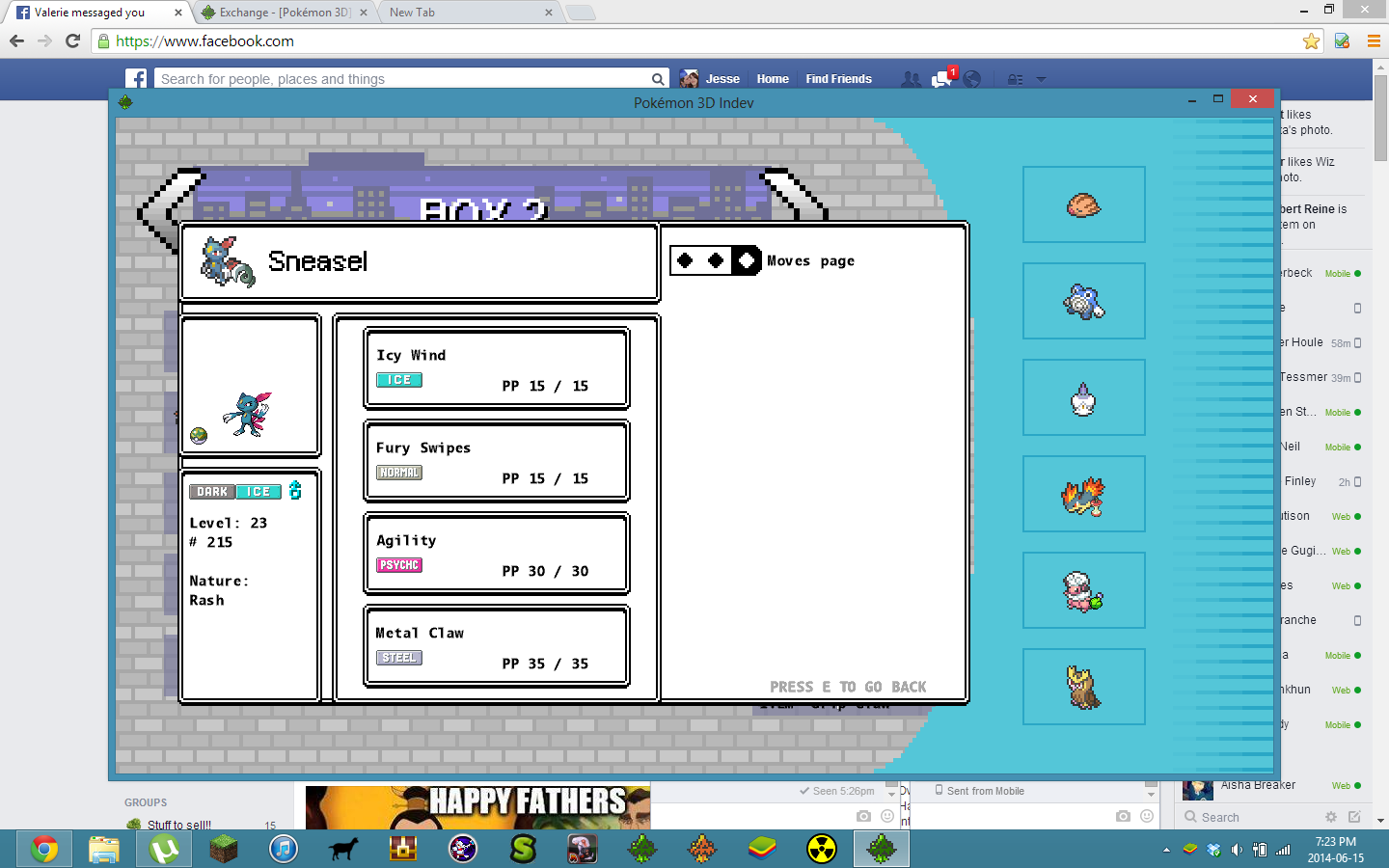
Task: Click the Psychic type badge under Agility
Action: click(399, 565)
